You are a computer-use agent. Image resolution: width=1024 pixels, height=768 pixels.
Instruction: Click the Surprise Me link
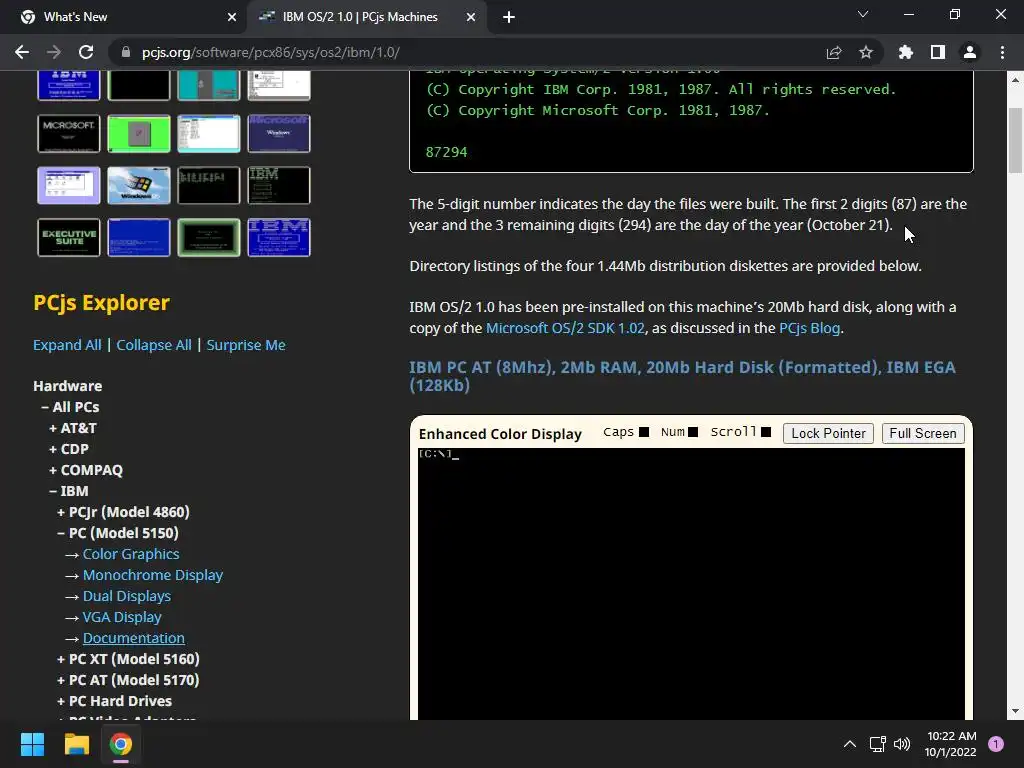[x=246, y=345]
